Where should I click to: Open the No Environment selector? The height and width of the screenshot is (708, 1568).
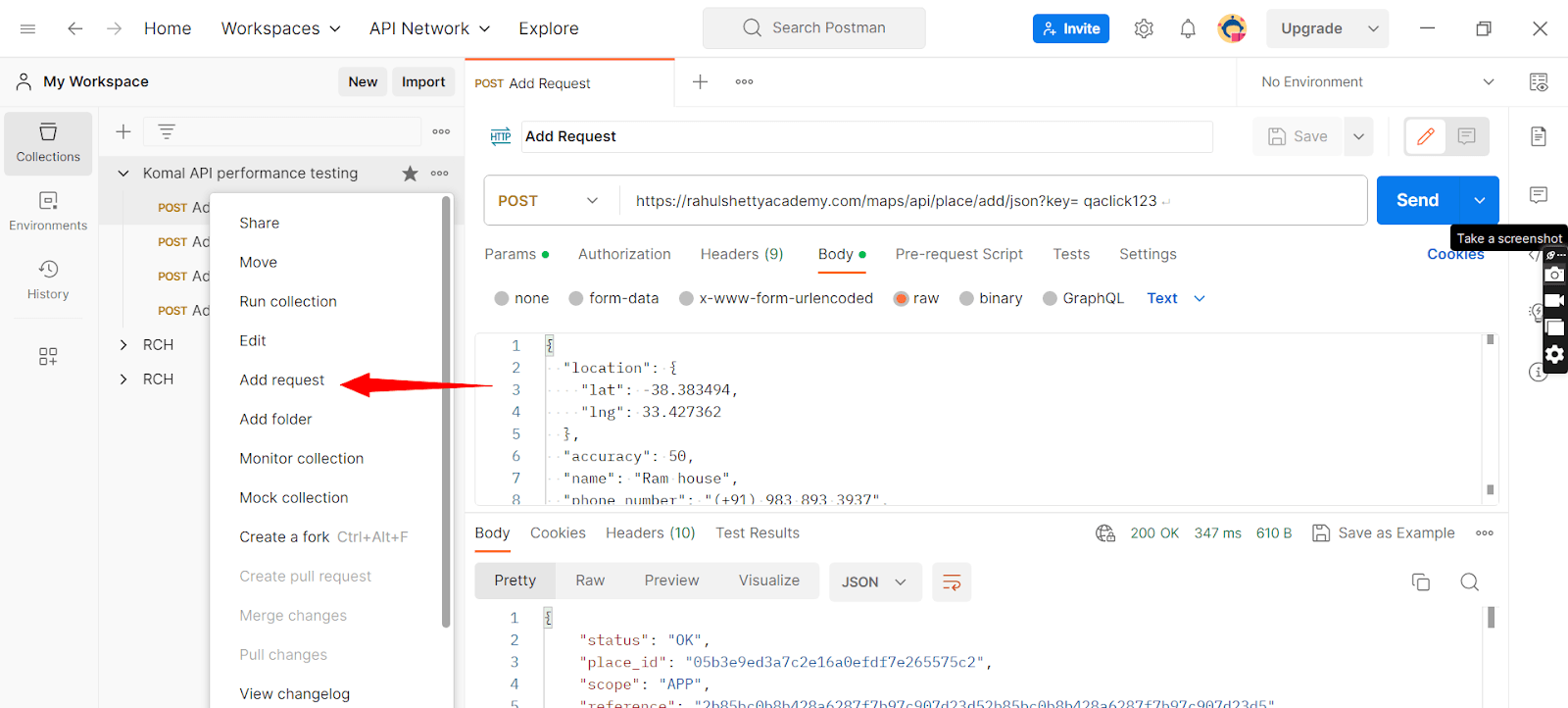click(1377, 82)
